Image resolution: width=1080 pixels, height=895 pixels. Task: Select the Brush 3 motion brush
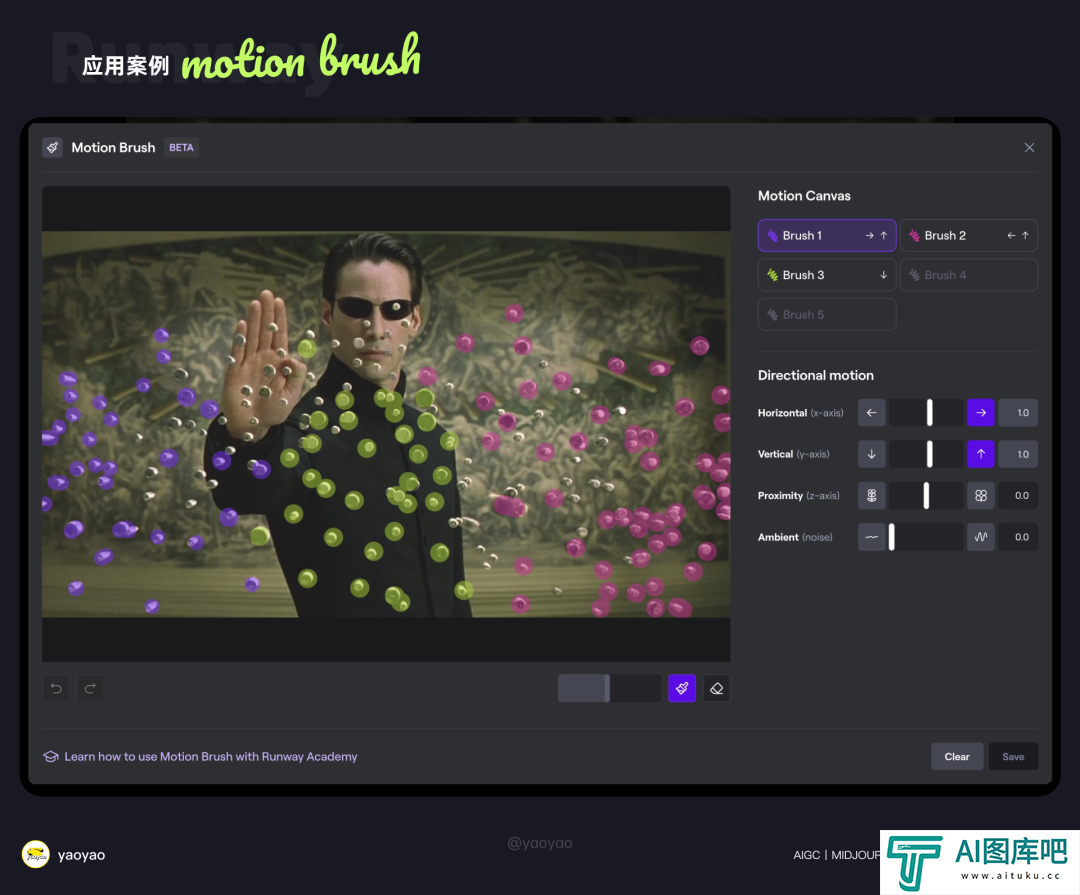(827, 275)
